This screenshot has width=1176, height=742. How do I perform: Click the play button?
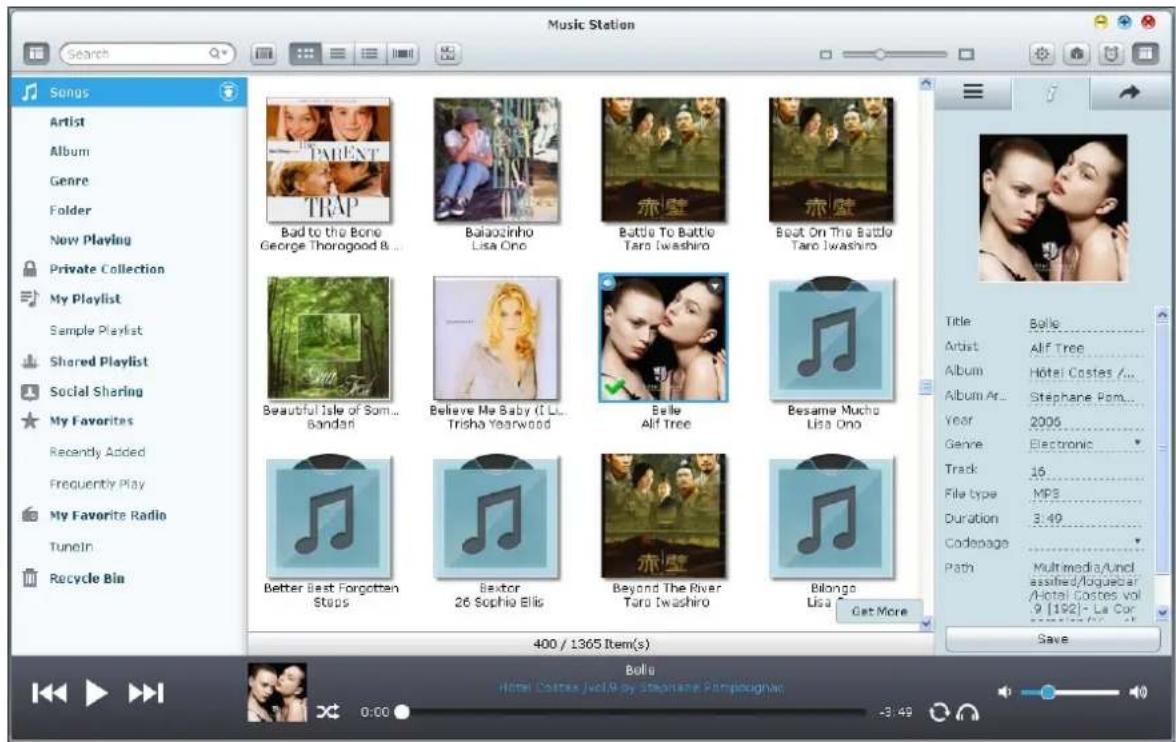point(96,692)
